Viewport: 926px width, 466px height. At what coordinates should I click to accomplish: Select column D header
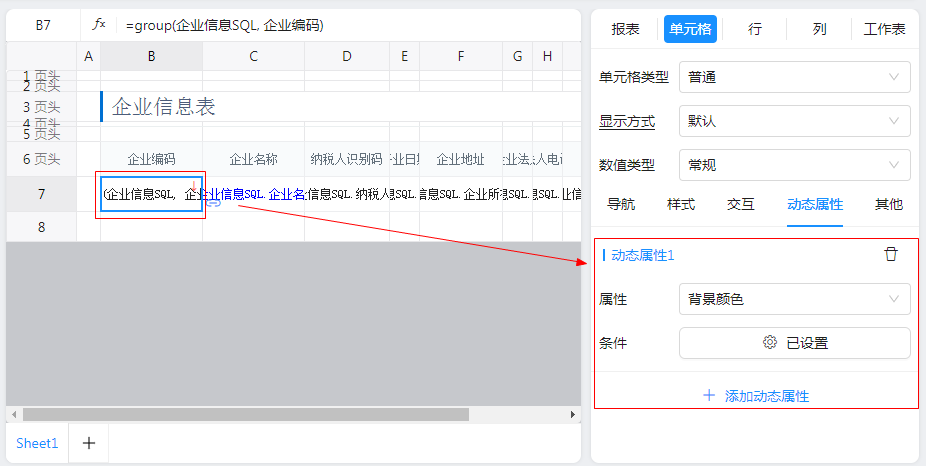[x=346, y=57]
